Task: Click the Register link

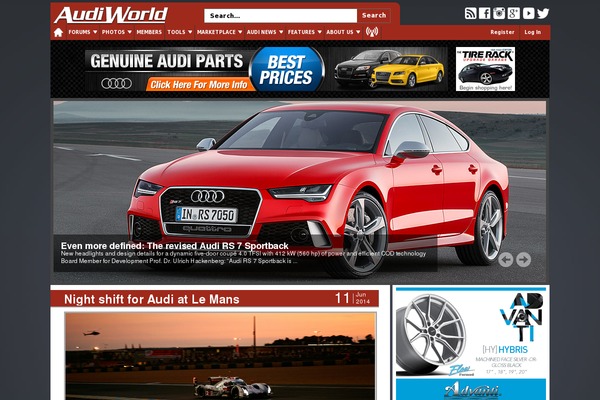Action: click(x=502, y=32)
